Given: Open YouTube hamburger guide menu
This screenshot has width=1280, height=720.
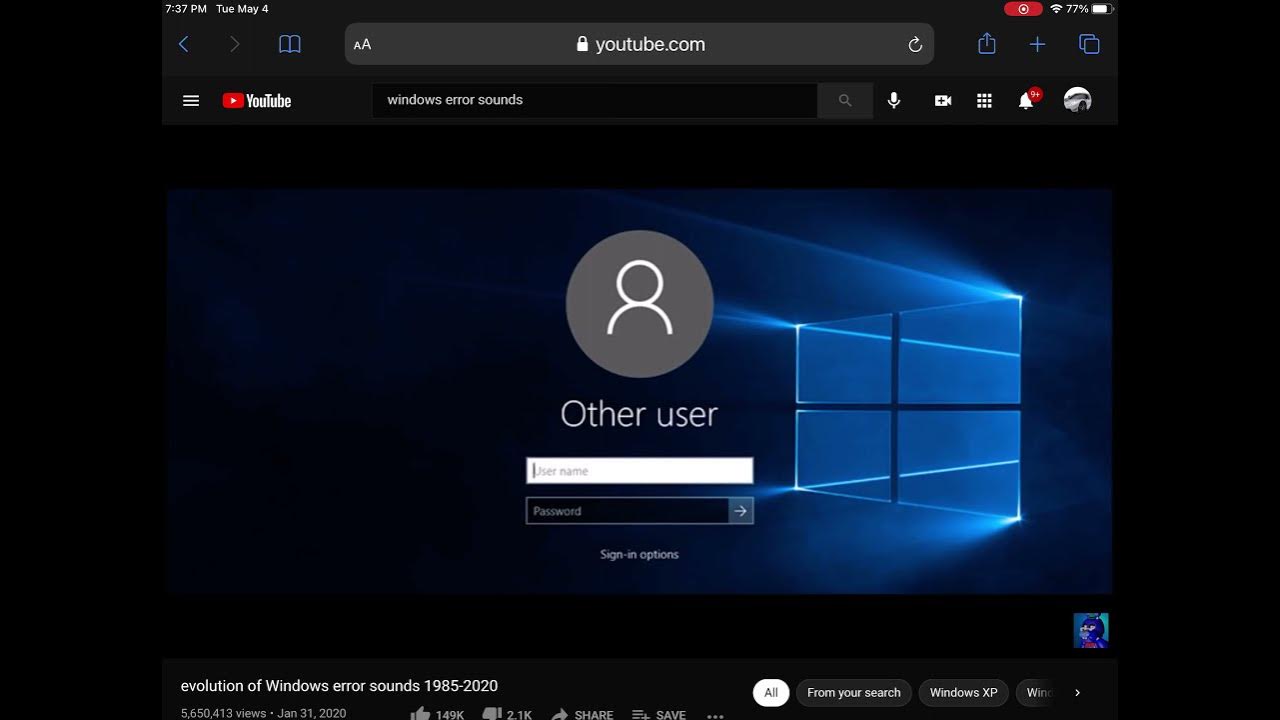Looking at the screenshot, I should coord(191,100).
